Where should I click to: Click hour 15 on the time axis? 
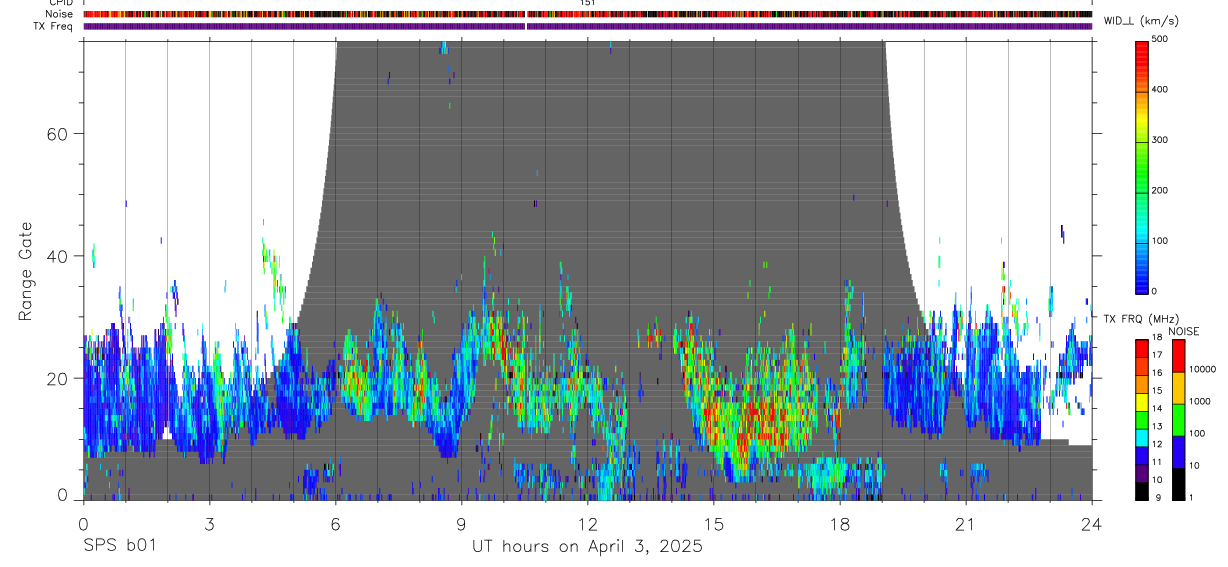[x=713, y=523]
